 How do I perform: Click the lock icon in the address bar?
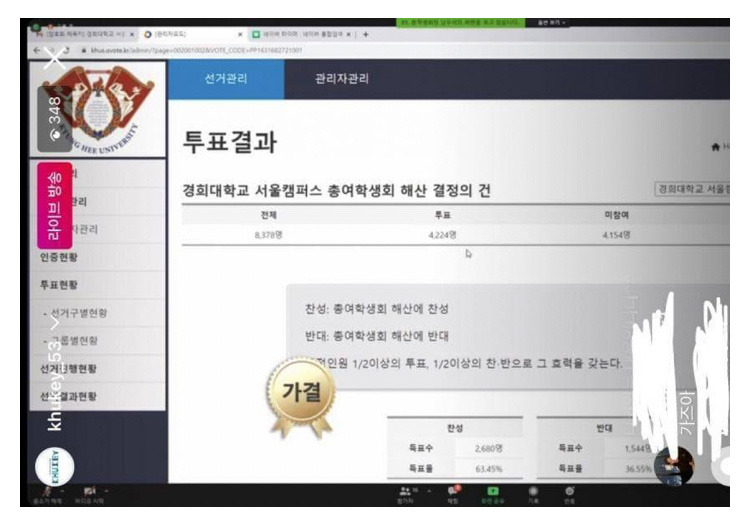click(84, 50)
